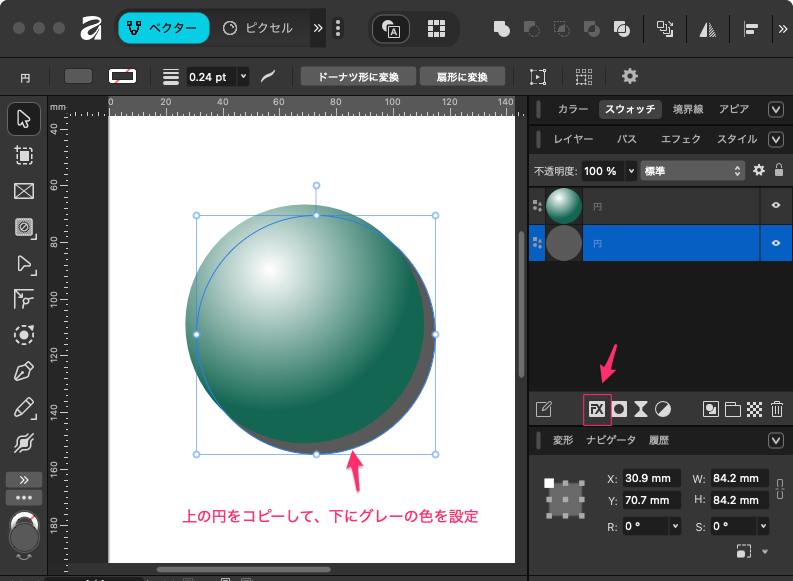This screenshot has height=581, width=793.
Task: Click the Add boolean operation icon
Action: 502,29
